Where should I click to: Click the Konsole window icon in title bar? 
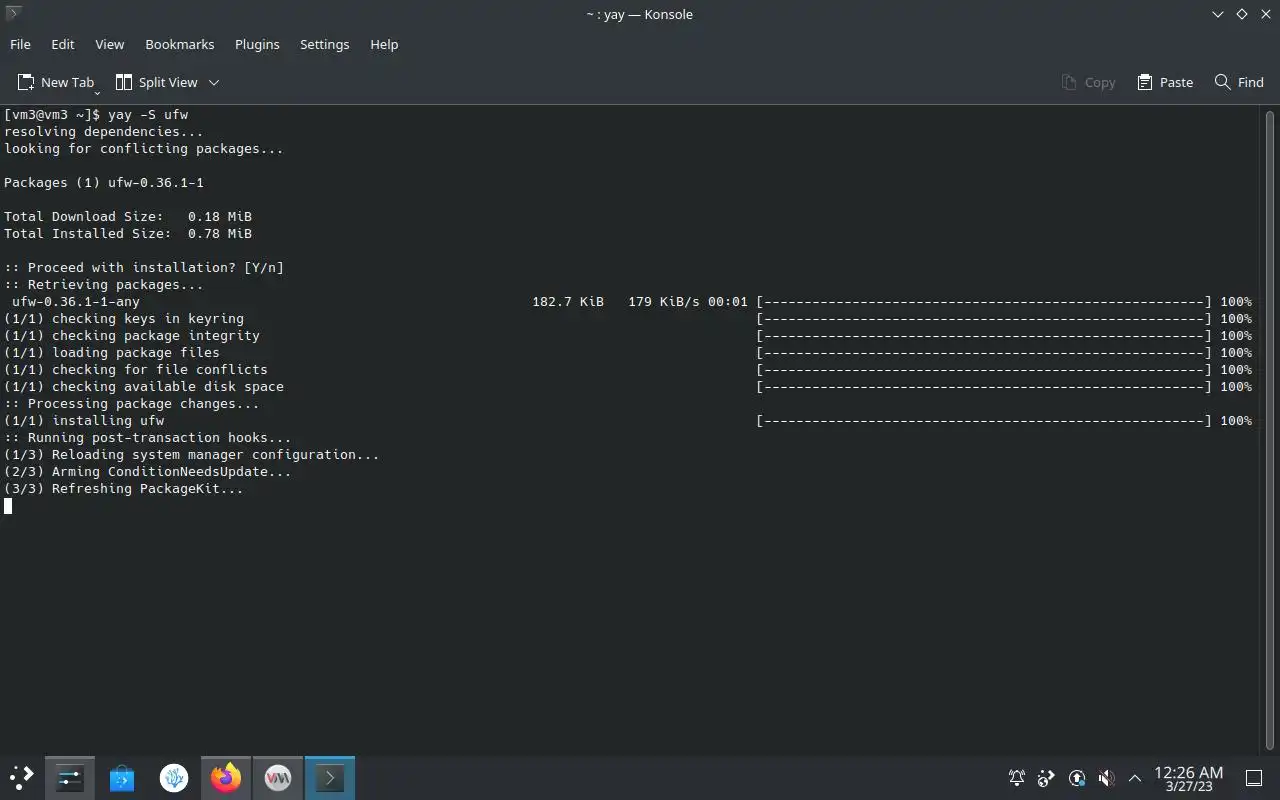point(14,14)
